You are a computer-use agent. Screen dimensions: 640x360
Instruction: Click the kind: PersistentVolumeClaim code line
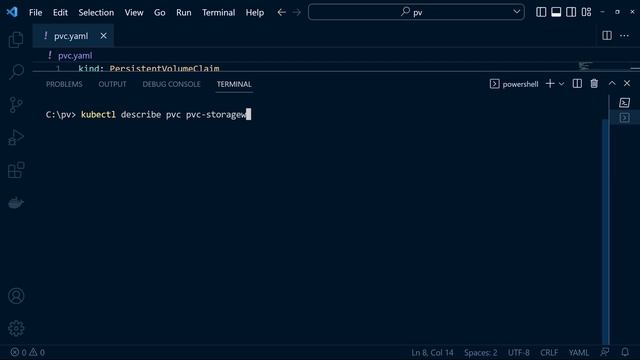149,68
